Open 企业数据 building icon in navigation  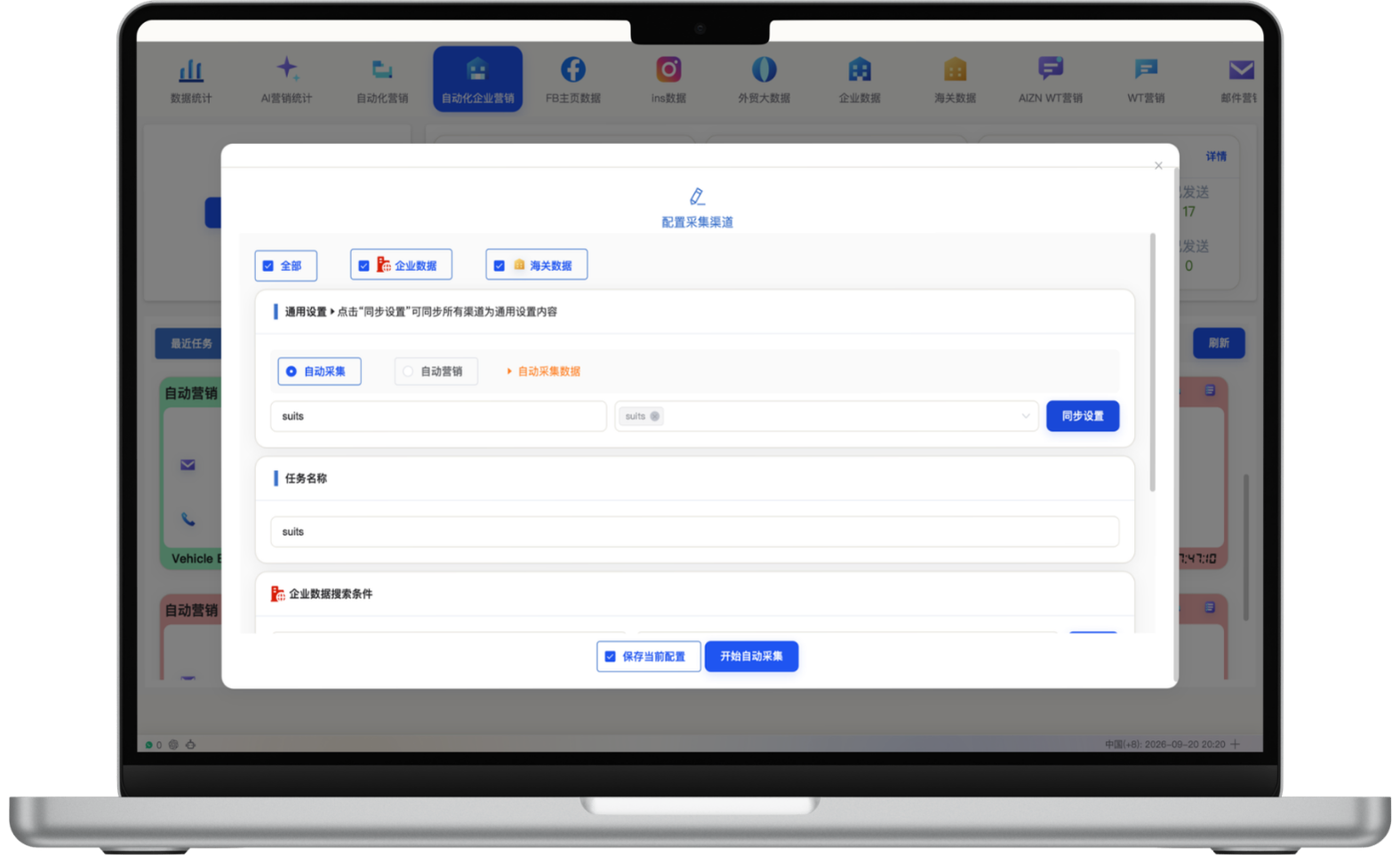860,68
